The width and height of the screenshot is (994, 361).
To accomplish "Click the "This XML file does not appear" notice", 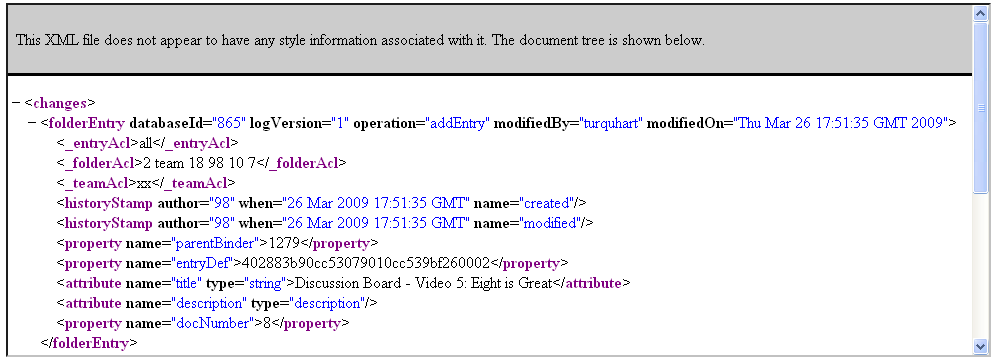I will point(360,41).
